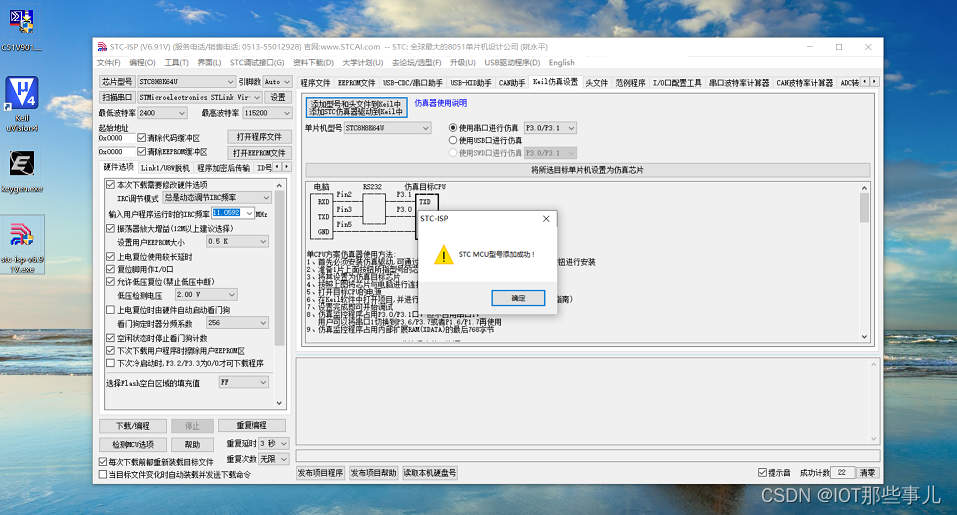Open chip model STC8H8K64U dropdown

(x=186, y=81)
